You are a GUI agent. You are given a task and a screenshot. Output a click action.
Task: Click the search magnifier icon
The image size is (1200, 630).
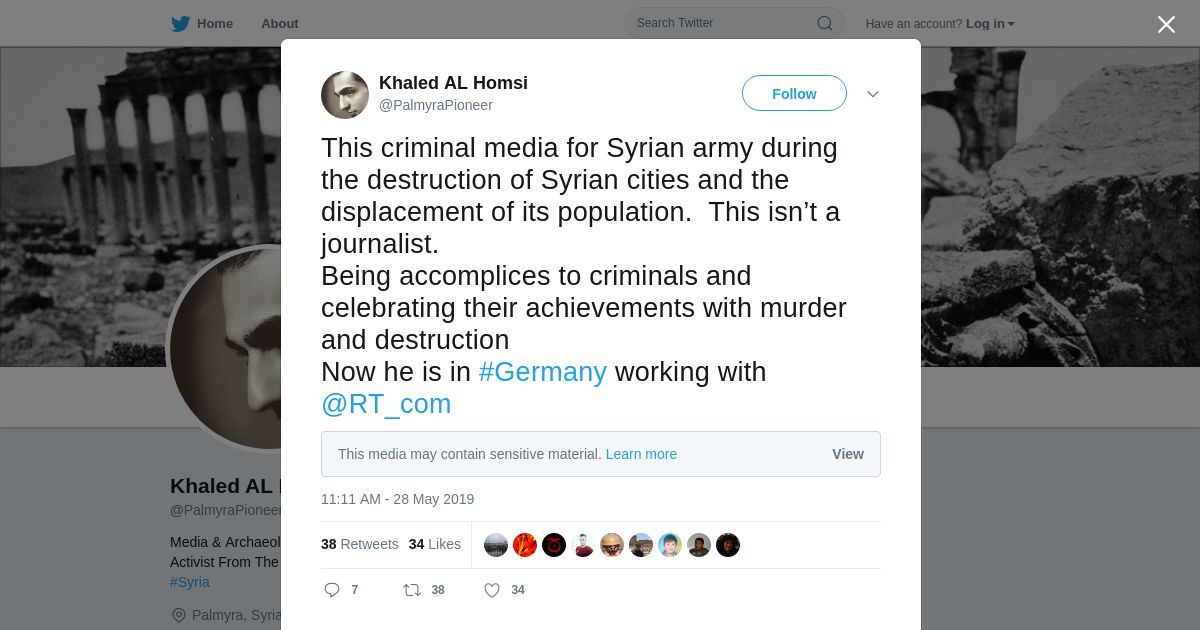click(824, 23)
